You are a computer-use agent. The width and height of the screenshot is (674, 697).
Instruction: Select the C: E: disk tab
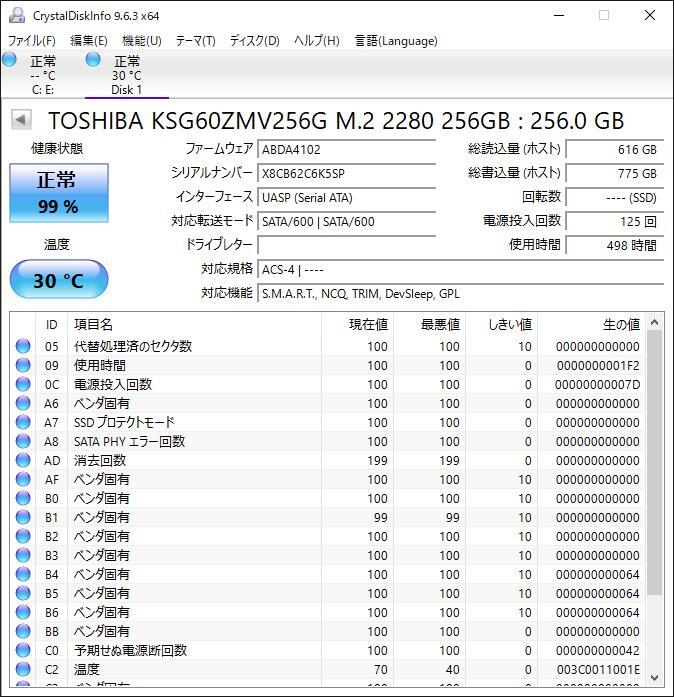[42, 74]
